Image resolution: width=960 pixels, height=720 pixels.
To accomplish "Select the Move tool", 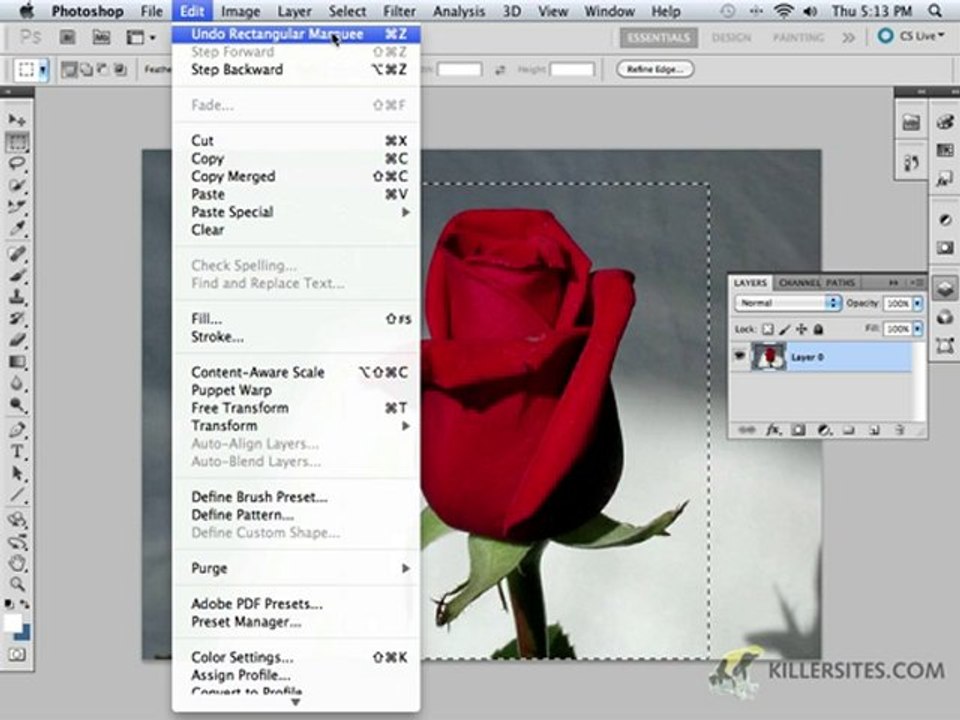I will 17,119.
